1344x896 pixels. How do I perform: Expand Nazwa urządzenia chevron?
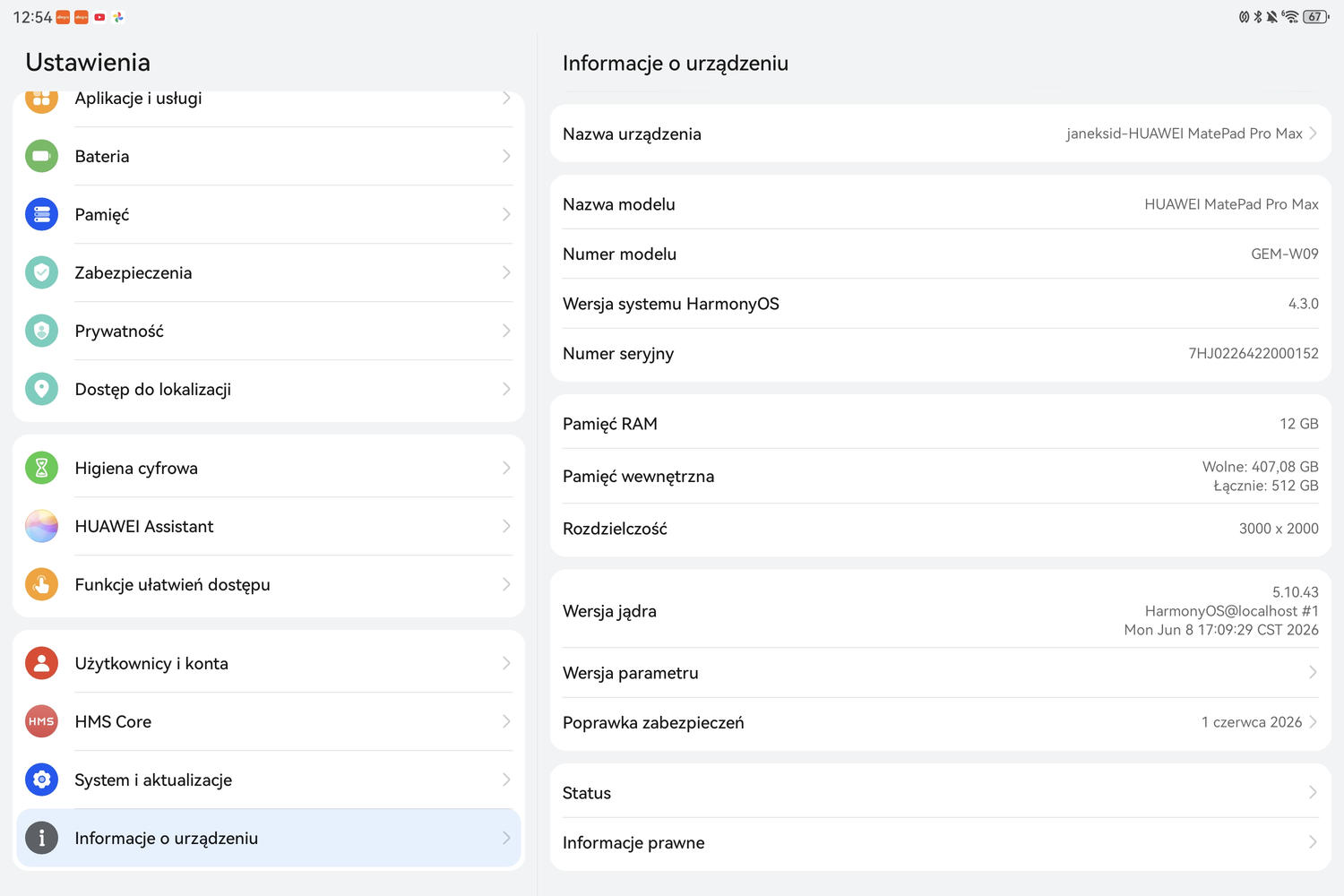click(1313, 134)
